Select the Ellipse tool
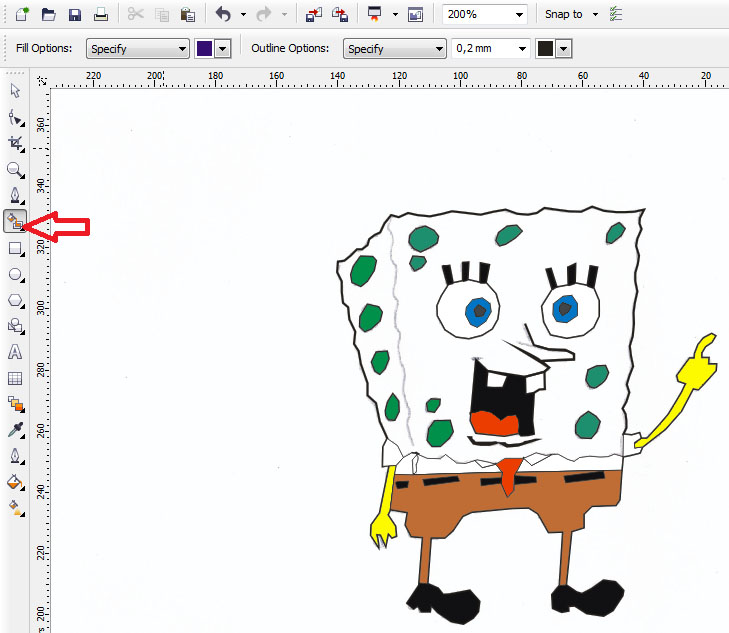The height and width of the screenshot is (633, 729). (x=16, y=275)
